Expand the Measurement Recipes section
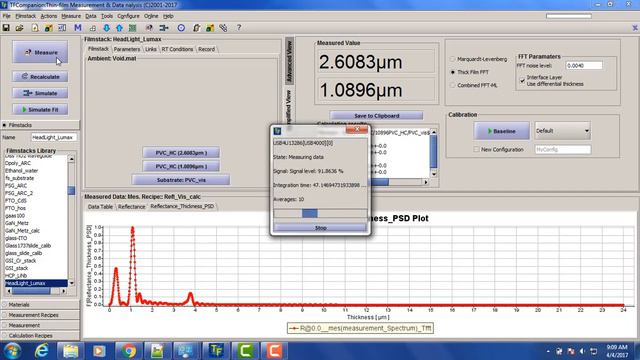 click(x=40, y=315)
